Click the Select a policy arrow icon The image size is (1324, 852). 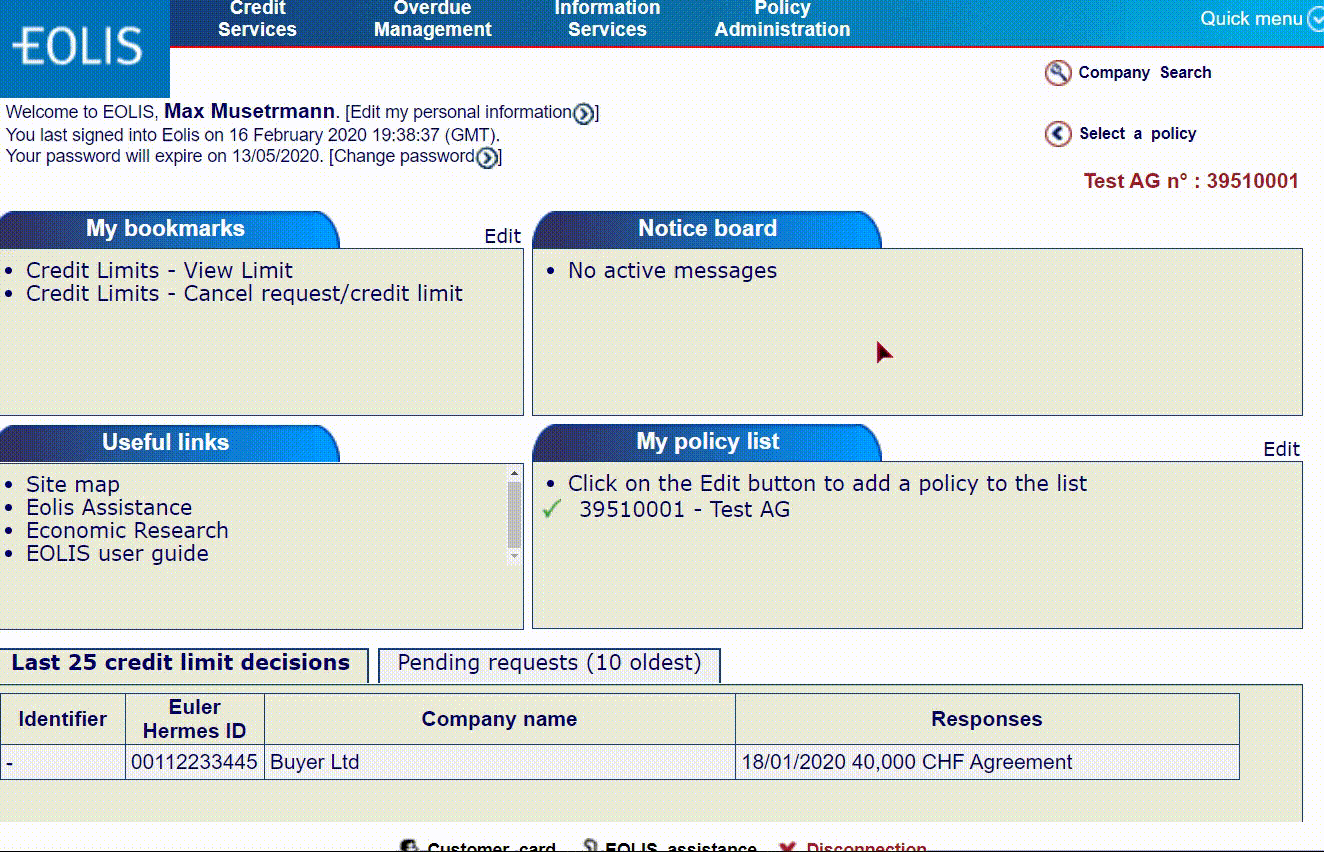tap(1057, 134)
